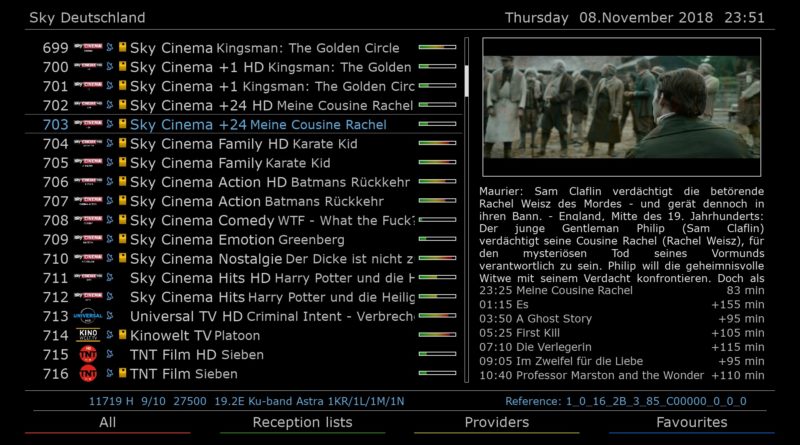
Task: Click the satellite icon on channel 702
Action: click(110, 105)
